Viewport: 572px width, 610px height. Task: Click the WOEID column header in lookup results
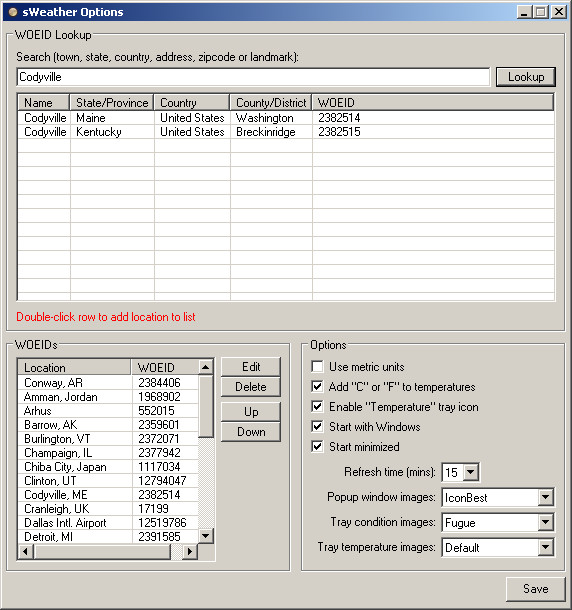pos(433,103)
